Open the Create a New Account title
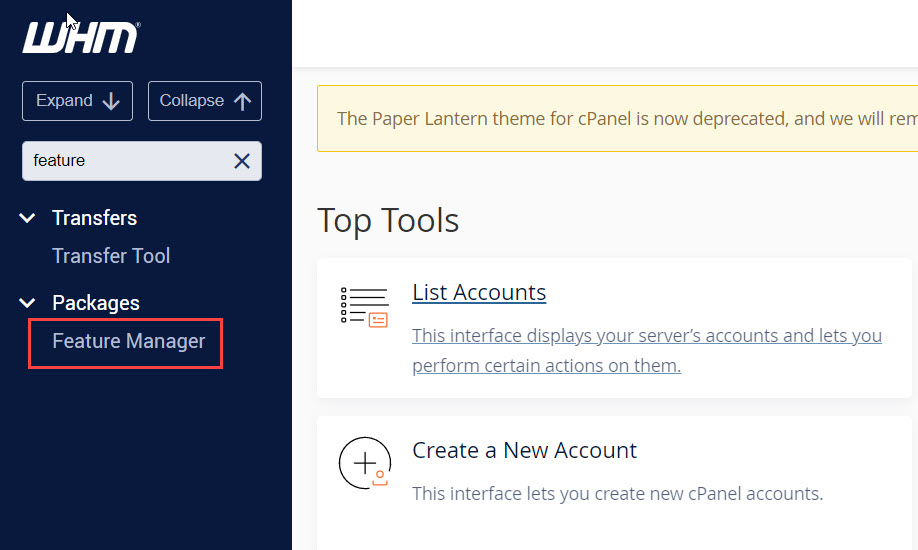The height and width of the screenshot is (550, 918). [x=524, y=450]
